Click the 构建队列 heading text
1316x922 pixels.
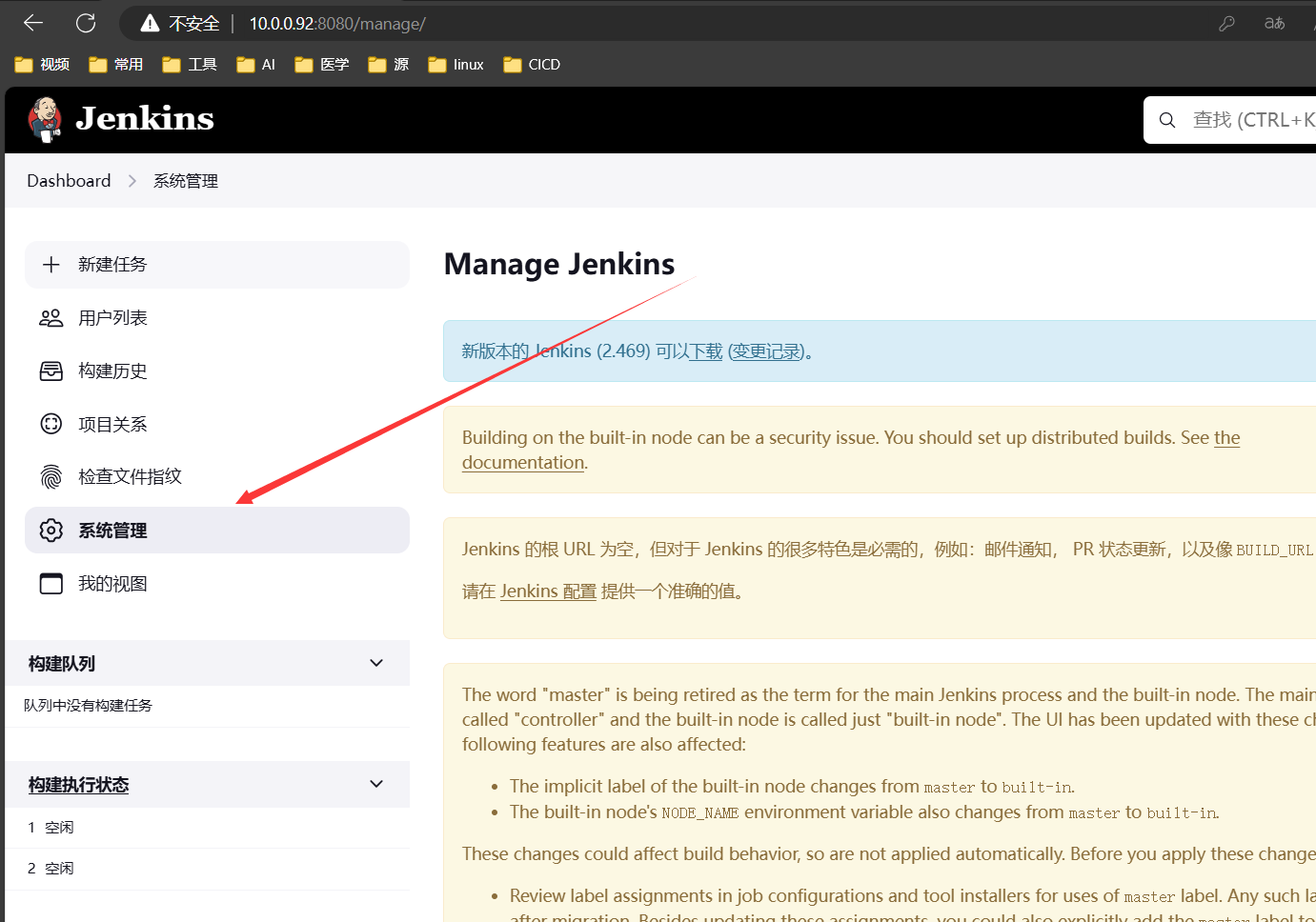tap(62, 664)
